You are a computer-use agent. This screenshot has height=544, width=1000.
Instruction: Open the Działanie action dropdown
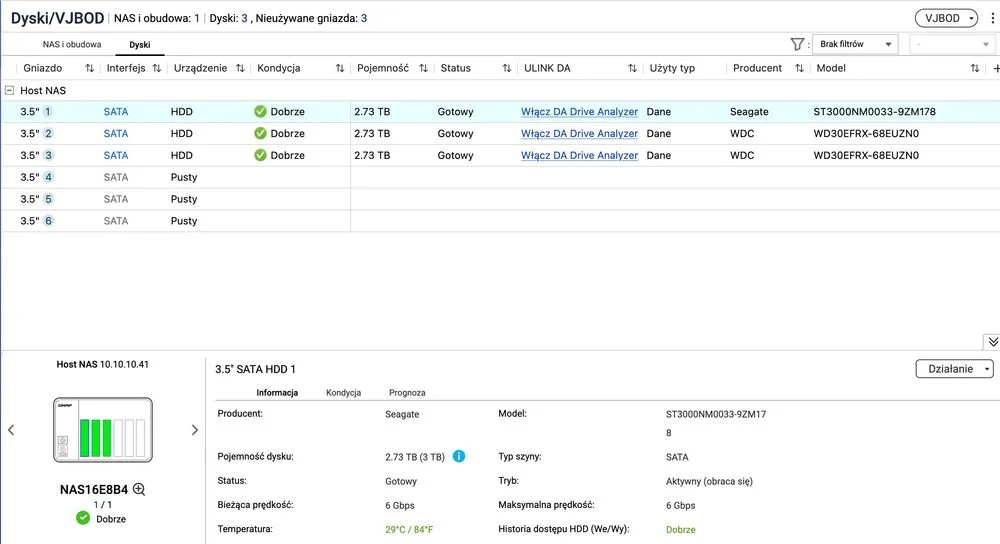click(955, 369)
